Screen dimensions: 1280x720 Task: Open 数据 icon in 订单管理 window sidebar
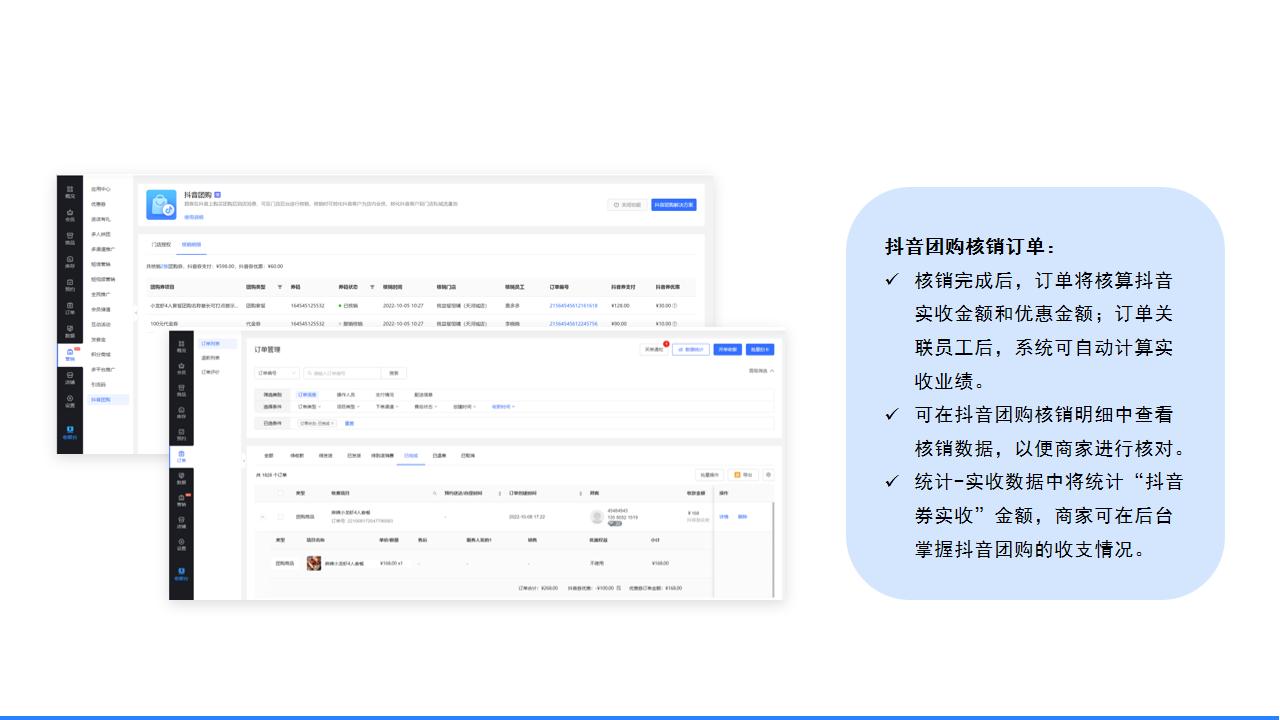pyautogui.click(x=181, y=479)
